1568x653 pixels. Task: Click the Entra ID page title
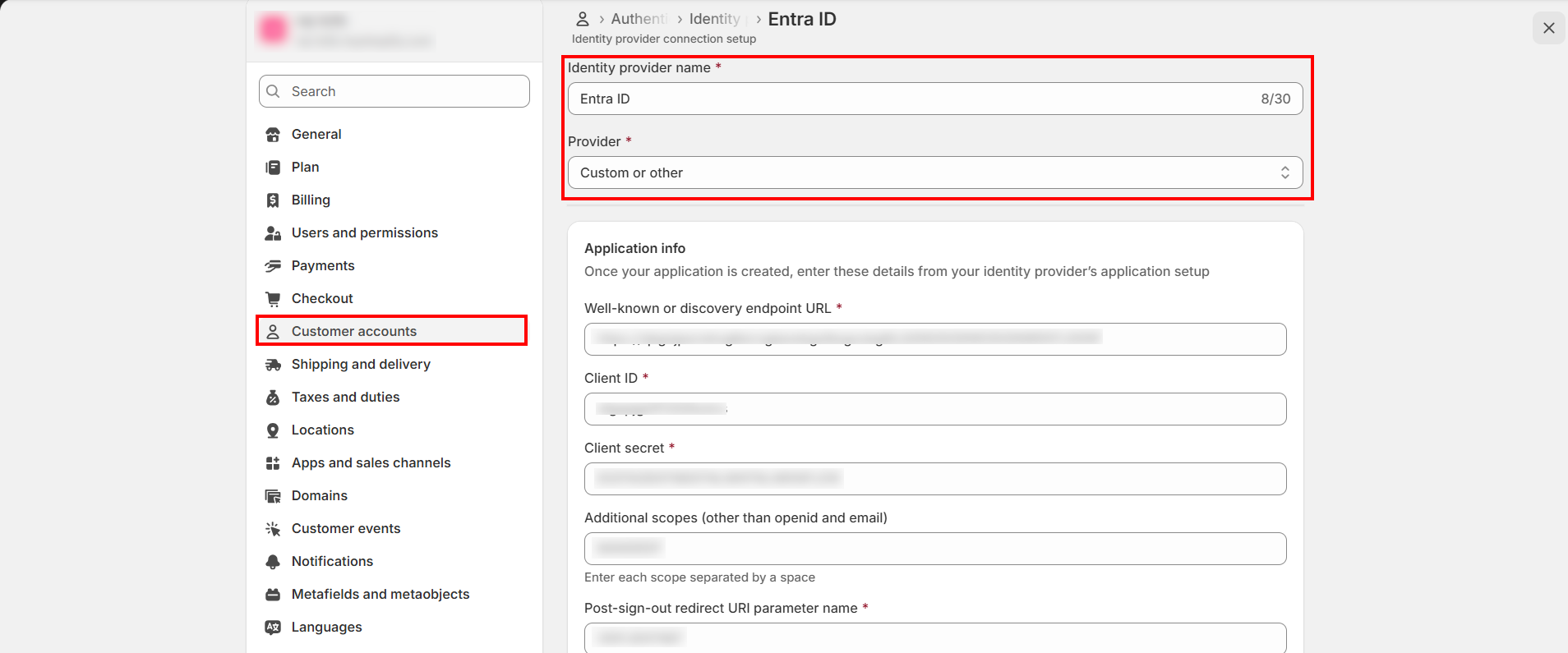pos(802,19)
